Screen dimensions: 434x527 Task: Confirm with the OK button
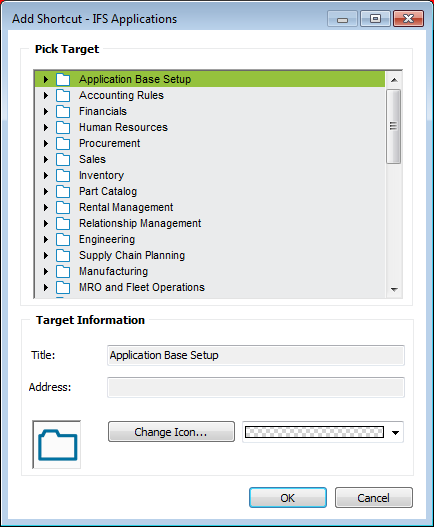pos(288,498)
